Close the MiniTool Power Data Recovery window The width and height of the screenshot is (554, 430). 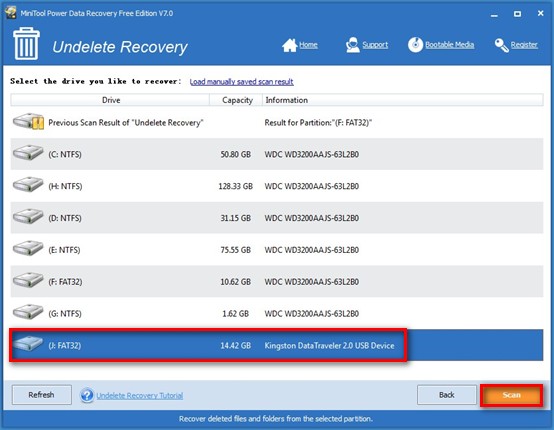(x=541, y=13)
